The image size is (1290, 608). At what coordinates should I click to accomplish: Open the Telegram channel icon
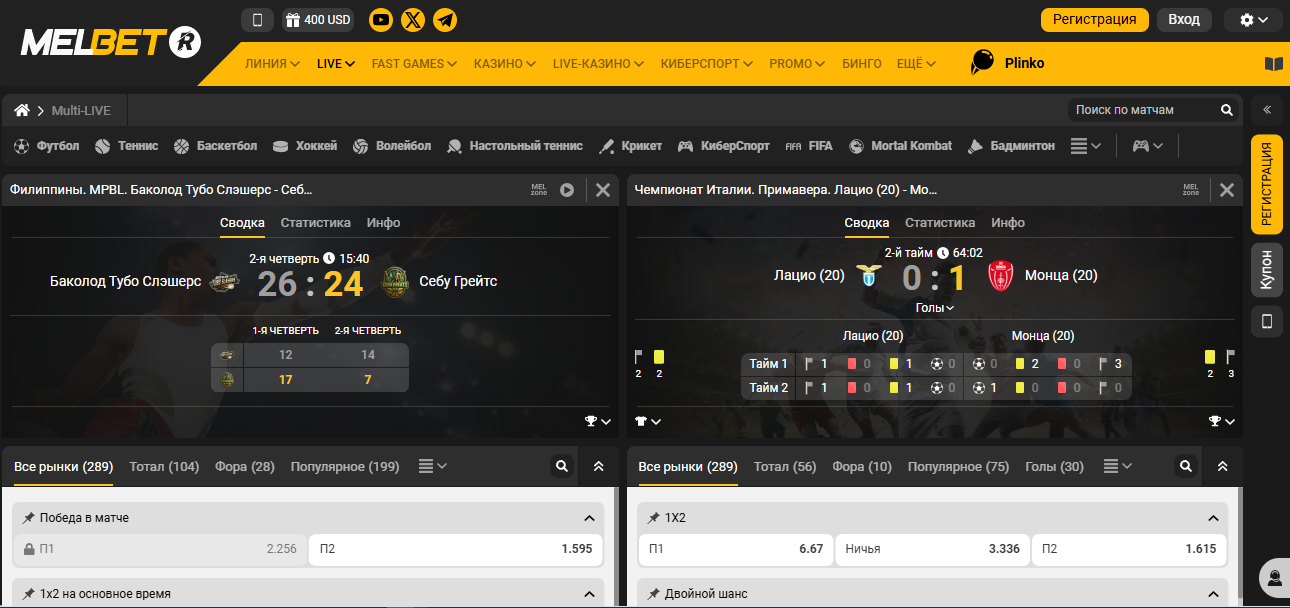(445, 19)
